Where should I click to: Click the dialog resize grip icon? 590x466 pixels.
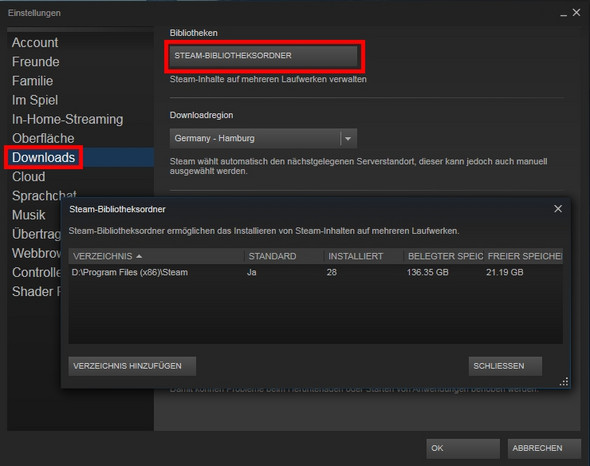point(564,382)
